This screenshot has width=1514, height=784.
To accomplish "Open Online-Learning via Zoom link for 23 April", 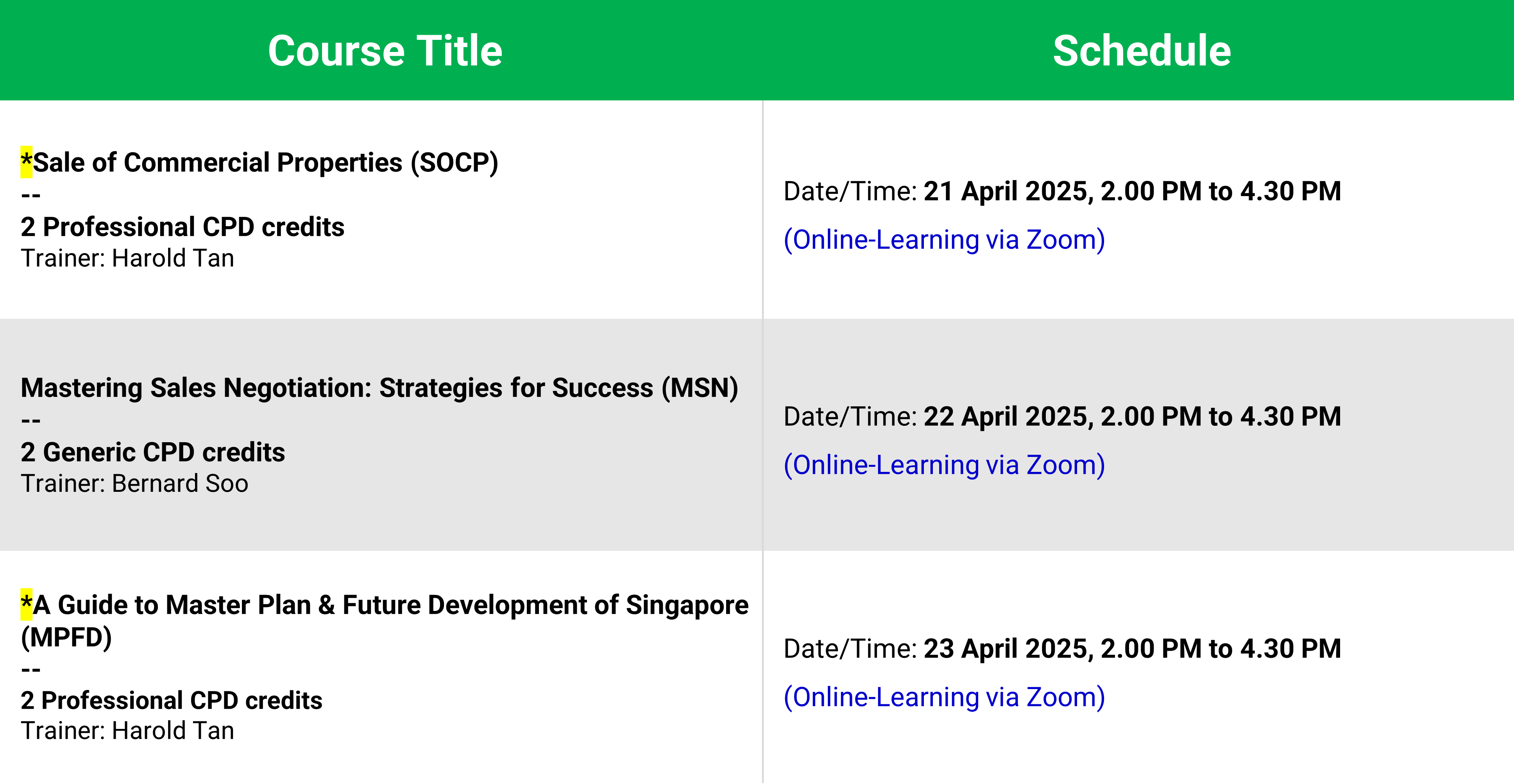I will coord(944,697).
